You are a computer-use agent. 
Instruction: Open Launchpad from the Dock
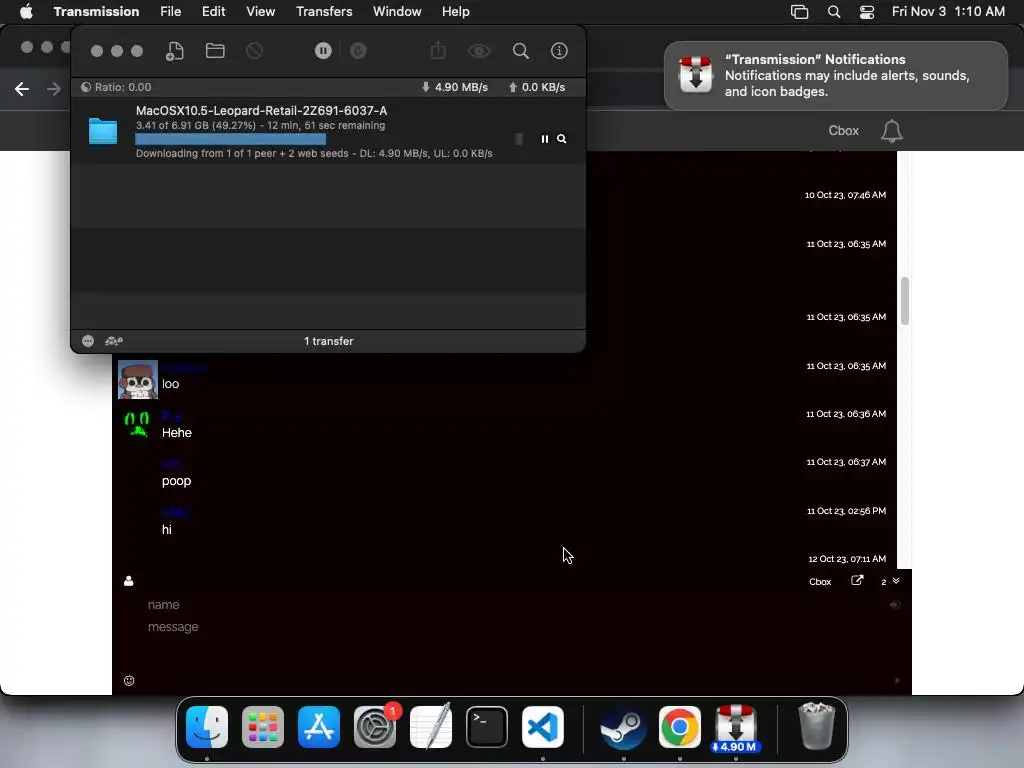click(263, 727)
